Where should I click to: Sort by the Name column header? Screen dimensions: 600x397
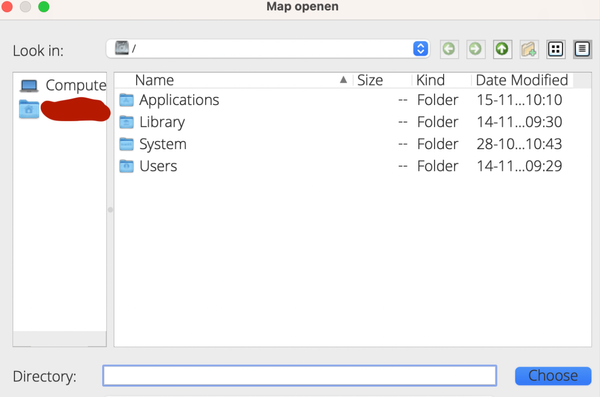point(233,80)
